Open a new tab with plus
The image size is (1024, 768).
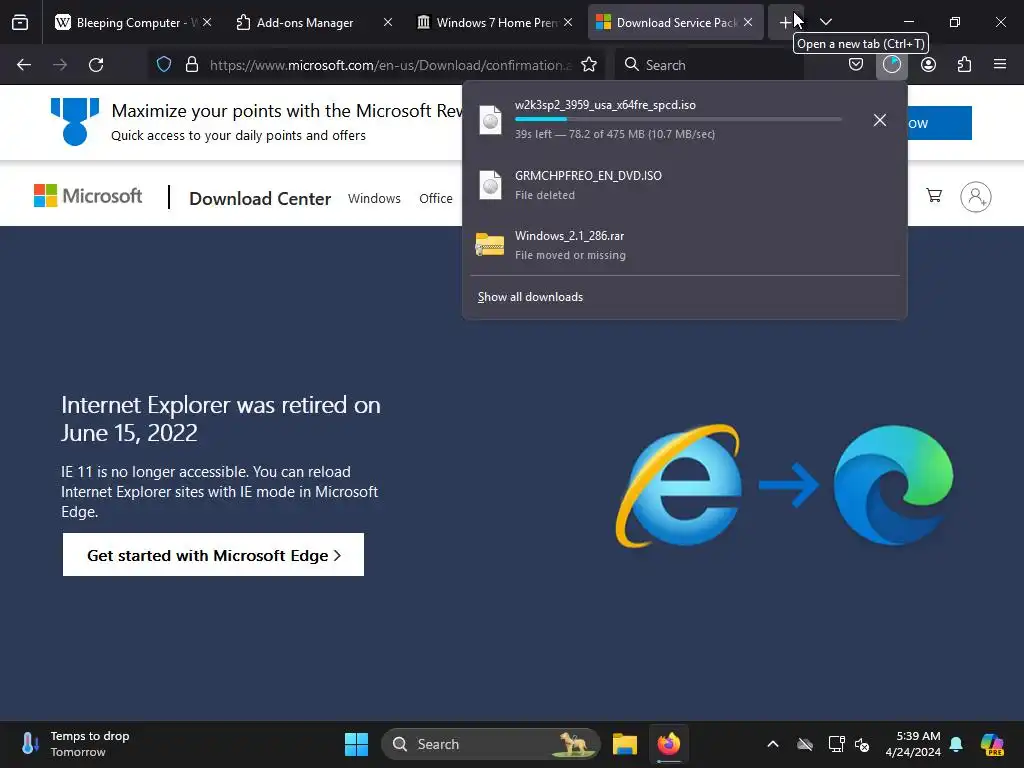pyautogui.click(x=786, y=22)
